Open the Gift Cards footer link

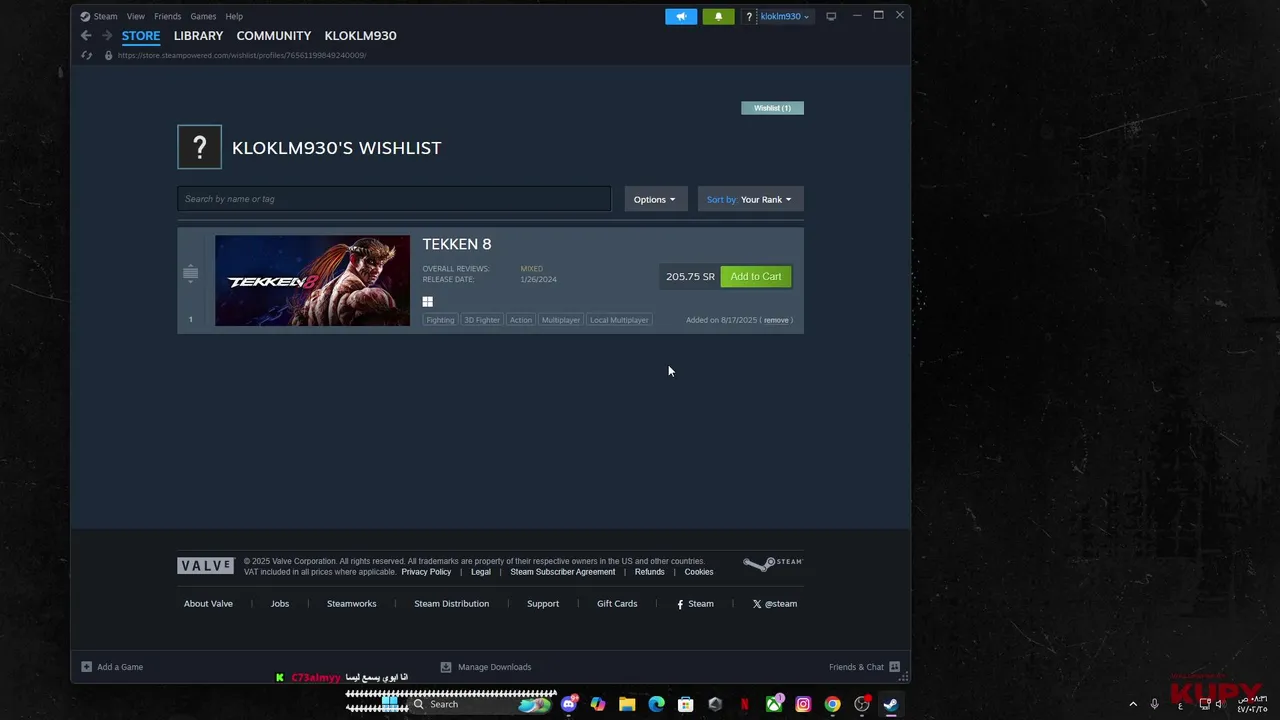click(x=617, y=604)
